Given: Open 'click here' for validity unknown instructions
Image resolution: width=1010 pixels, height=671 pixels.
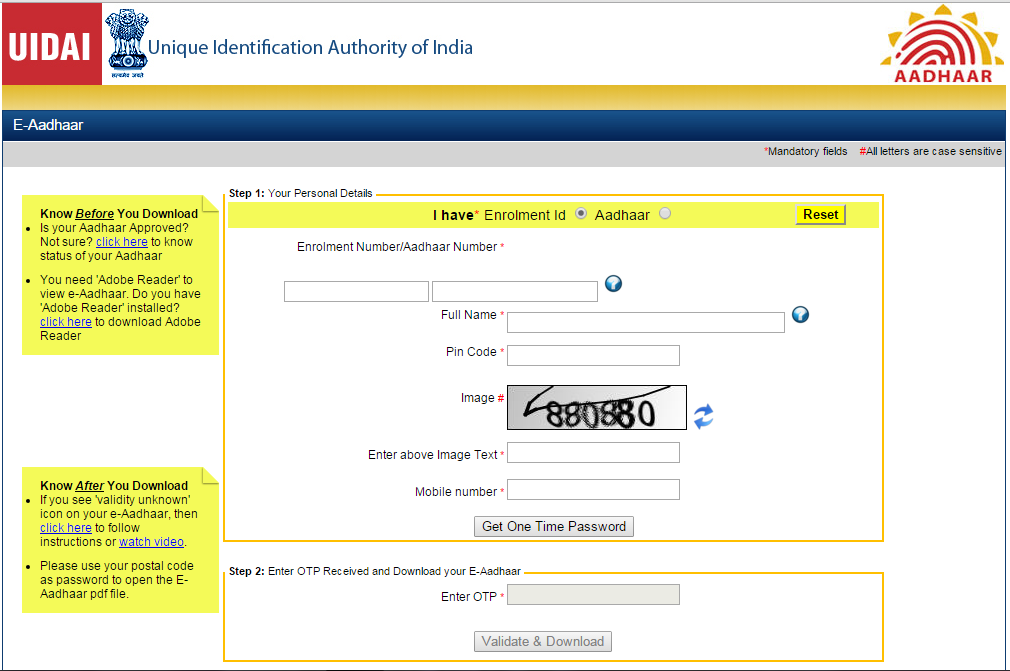Looking at the screenshot, I should pyautogui.click(x=65, y=527).
